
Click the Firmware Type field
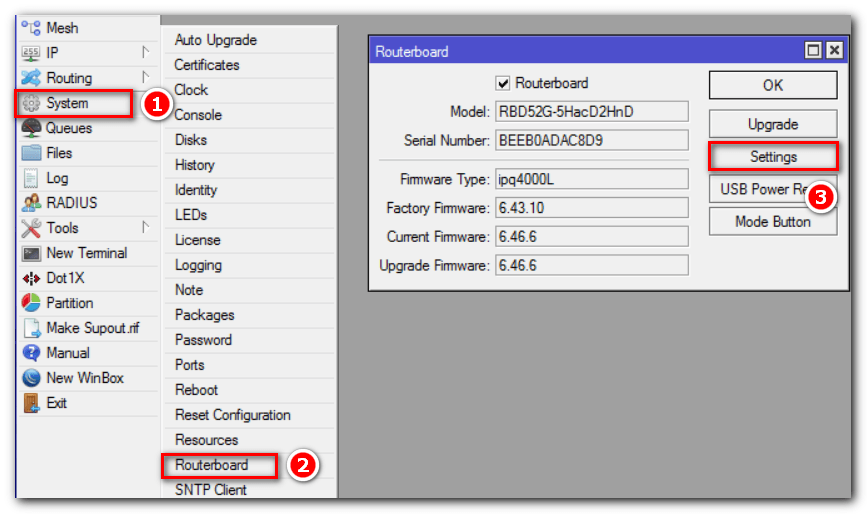coord(592,180)
